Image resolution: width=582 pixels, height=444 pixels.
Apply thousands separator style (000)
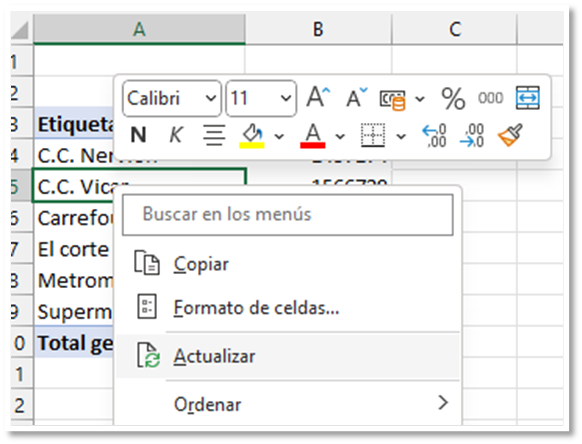(x=490, y=98)
